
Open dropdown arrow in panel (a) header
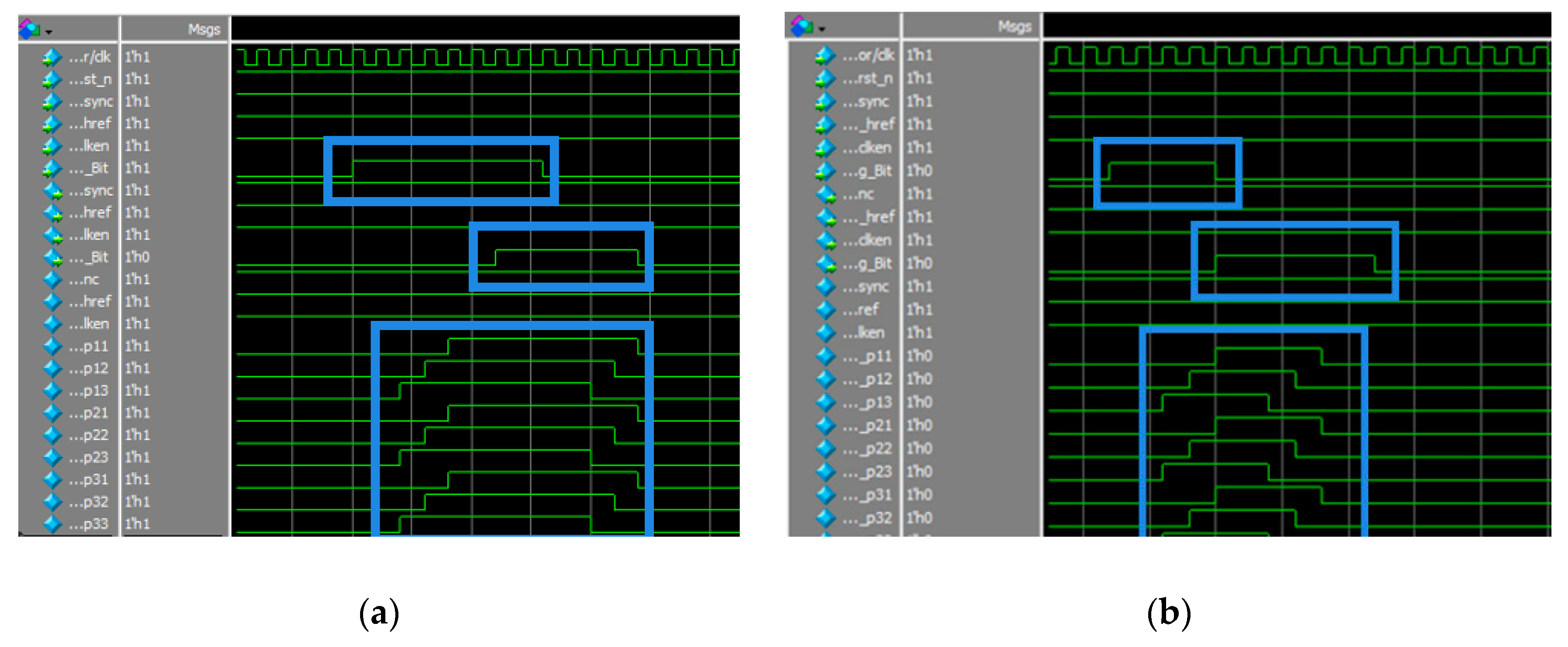(x=49, y=32)
